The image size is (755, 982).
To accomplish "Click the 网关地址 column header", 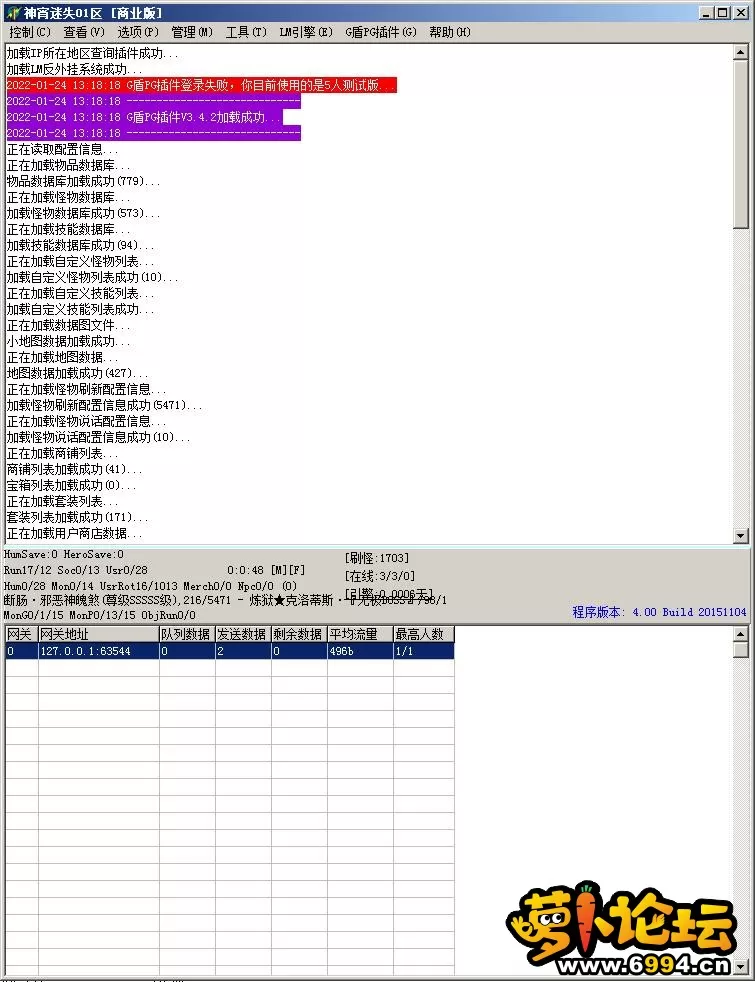I will 98,634.
